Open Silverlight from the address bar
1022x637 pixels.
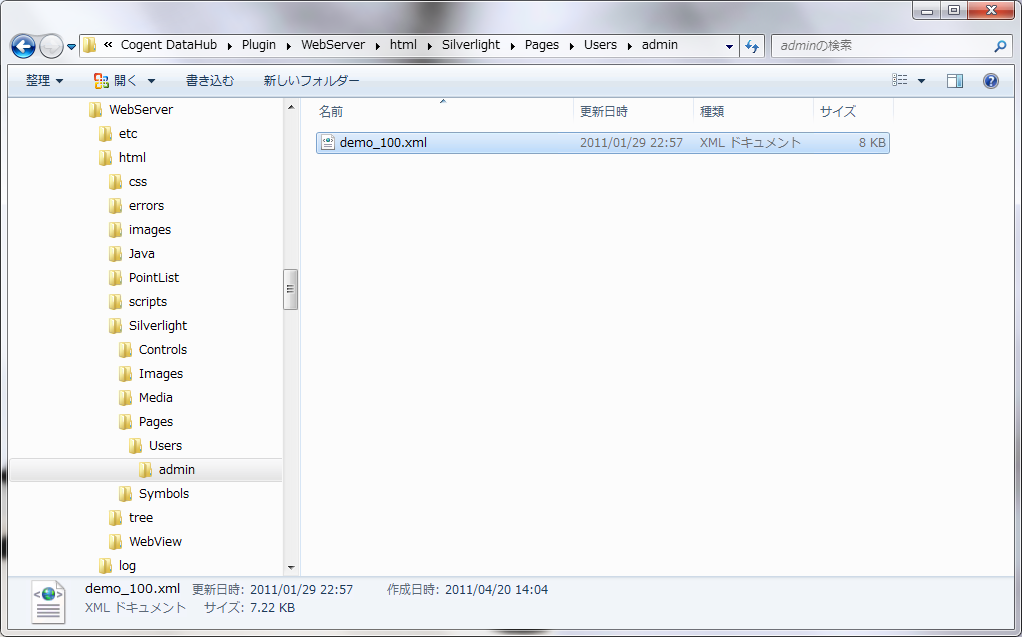click(x=471, y=45)
